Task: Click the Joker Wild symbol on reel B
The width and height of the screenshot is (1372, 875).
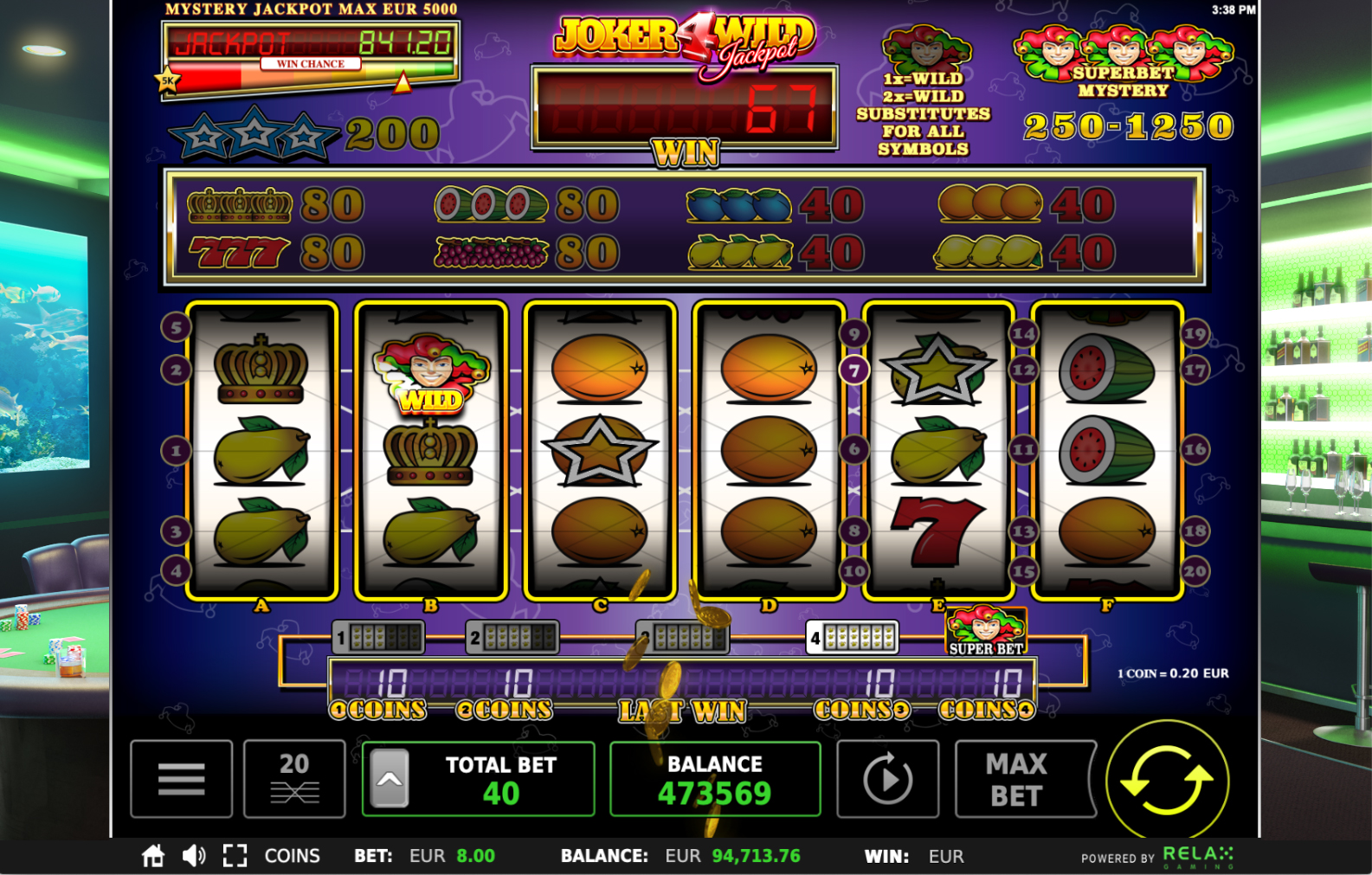Action: tap(430, 373)
